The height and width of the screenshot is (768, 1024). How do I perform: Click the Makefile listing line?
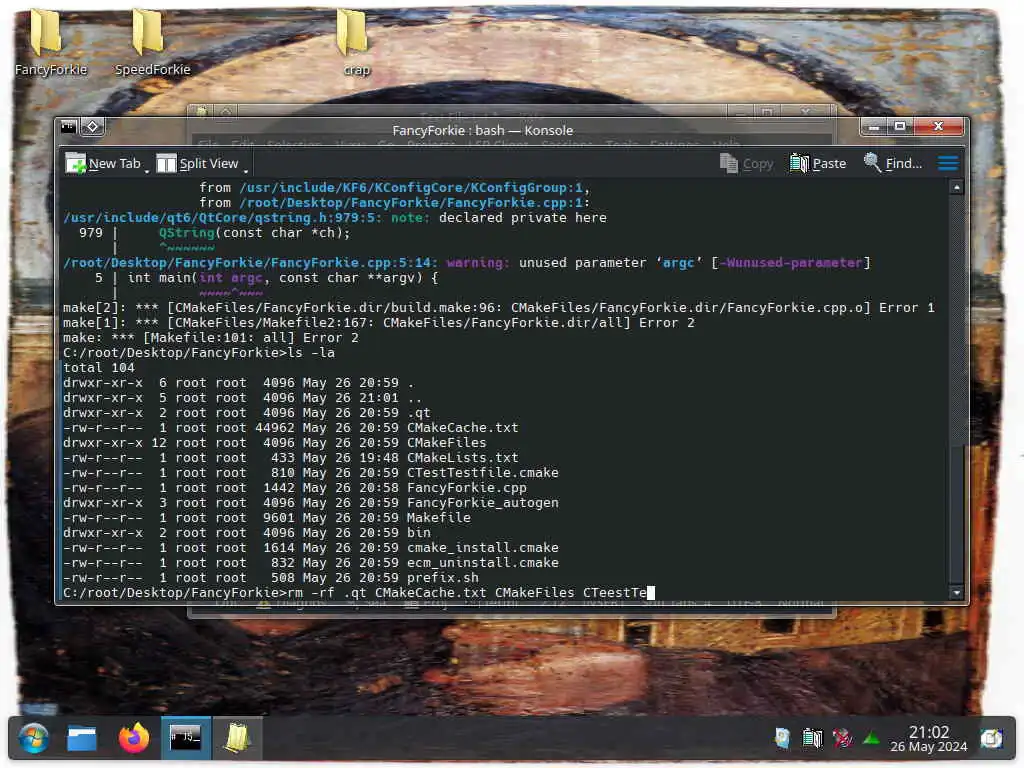267,518
